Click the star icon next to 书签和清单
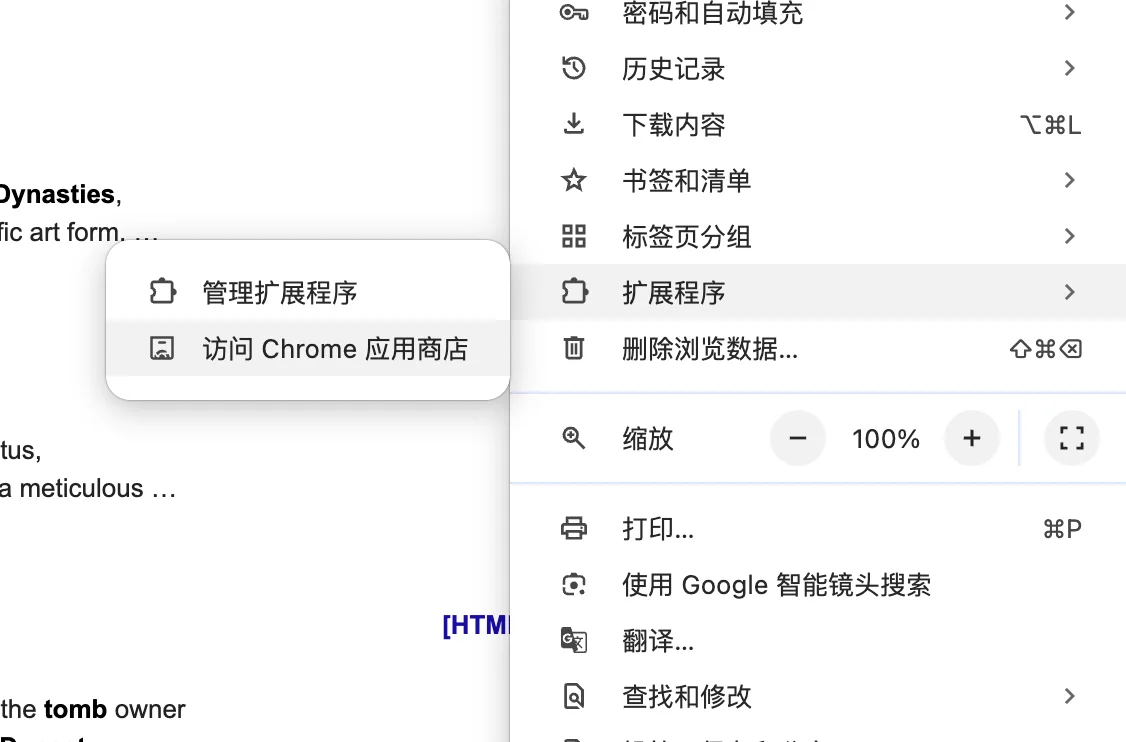 coord(574,180)
